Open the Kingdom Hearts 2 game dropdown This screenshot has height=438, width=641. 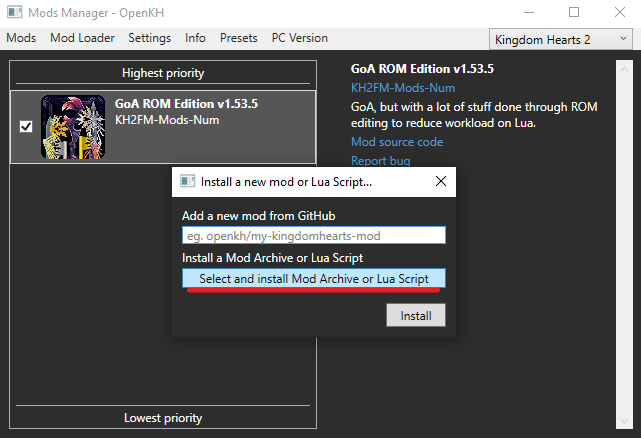(558, 39)
